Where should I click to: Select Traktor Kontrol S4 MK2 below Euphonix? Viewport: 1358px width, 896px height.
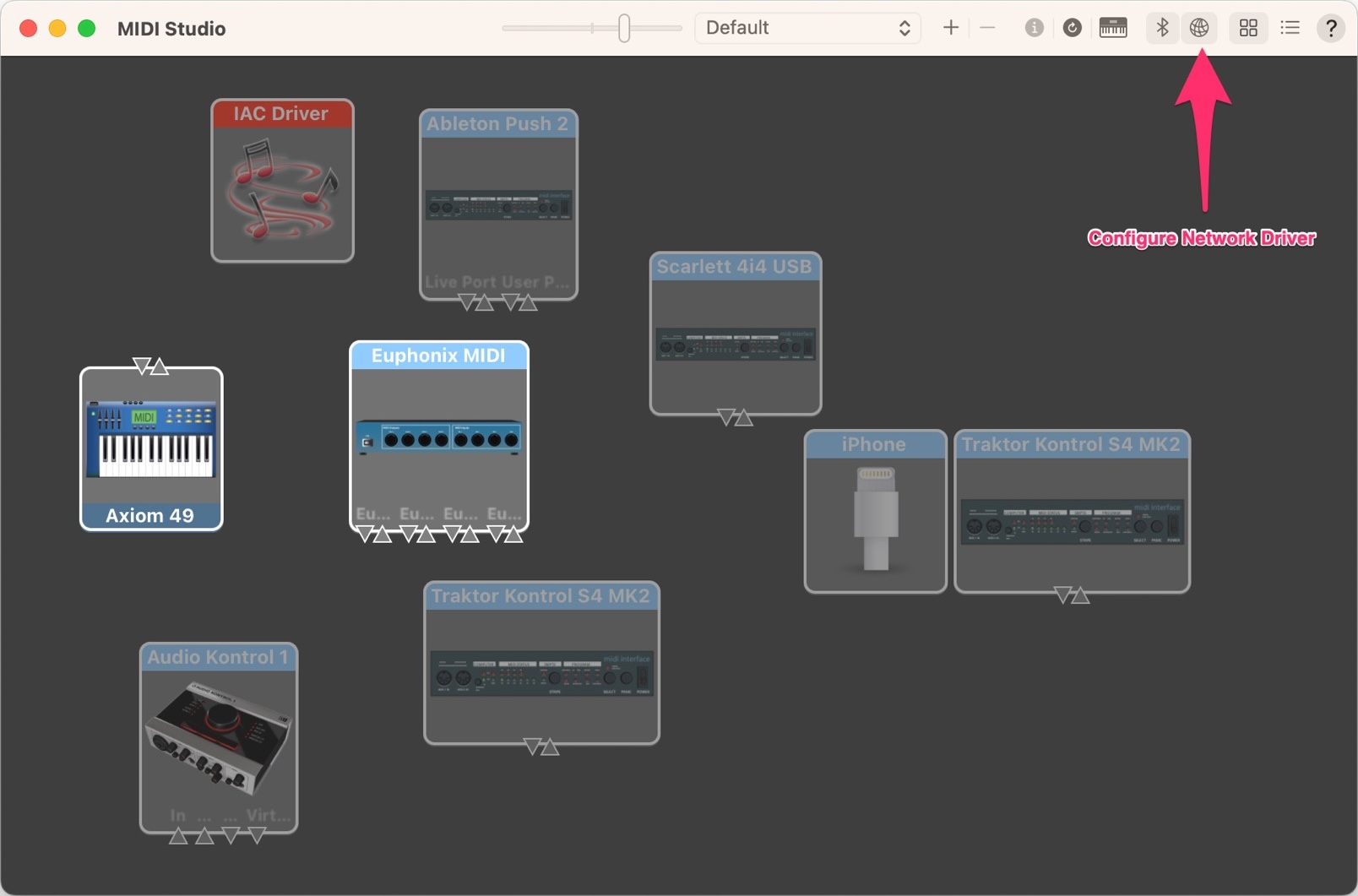click(541, 663)
